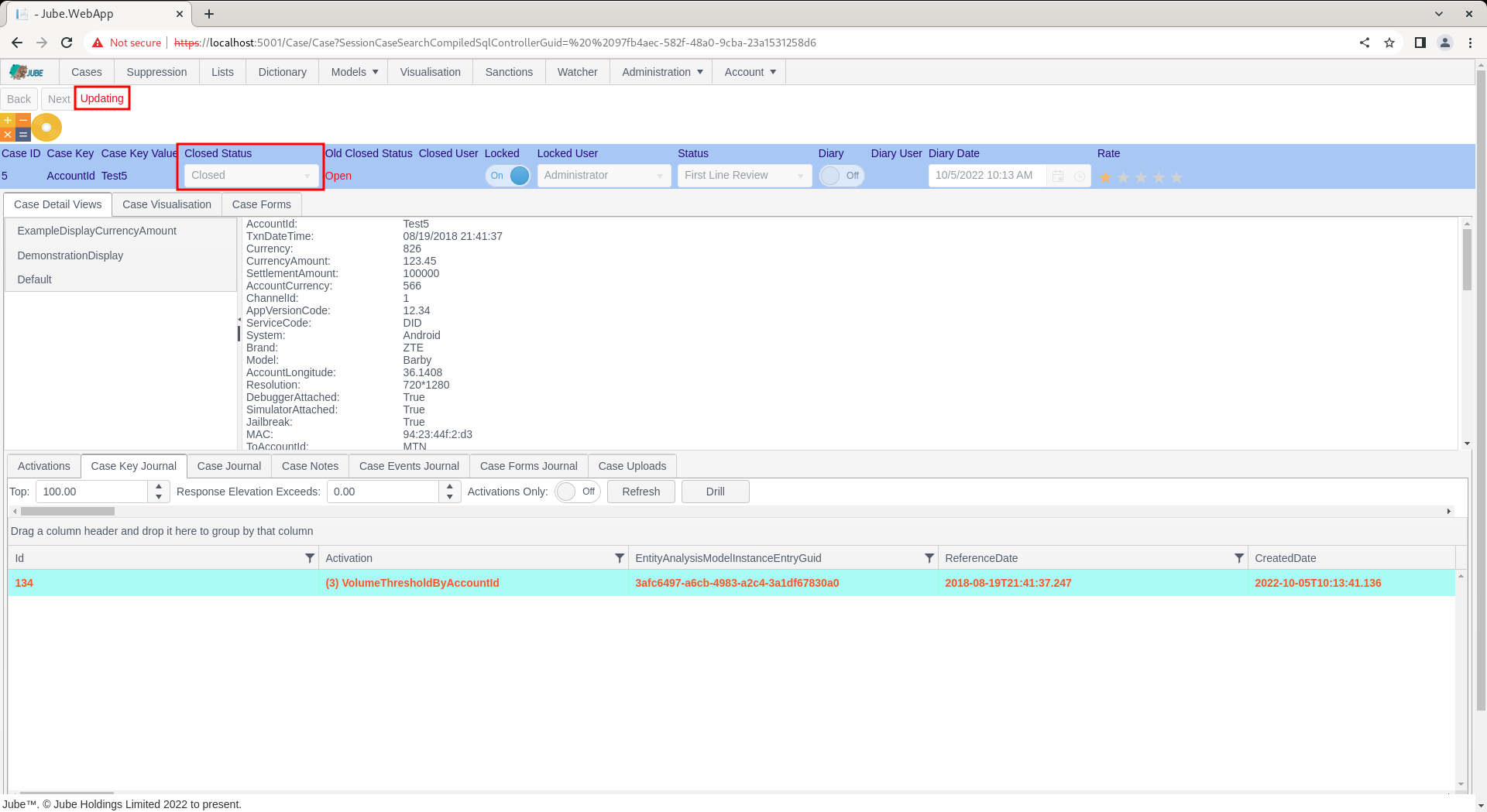Screen dimensions: 1487x812
Task: Toggle the Diary switch on
Action: click(x=841, y=176)
